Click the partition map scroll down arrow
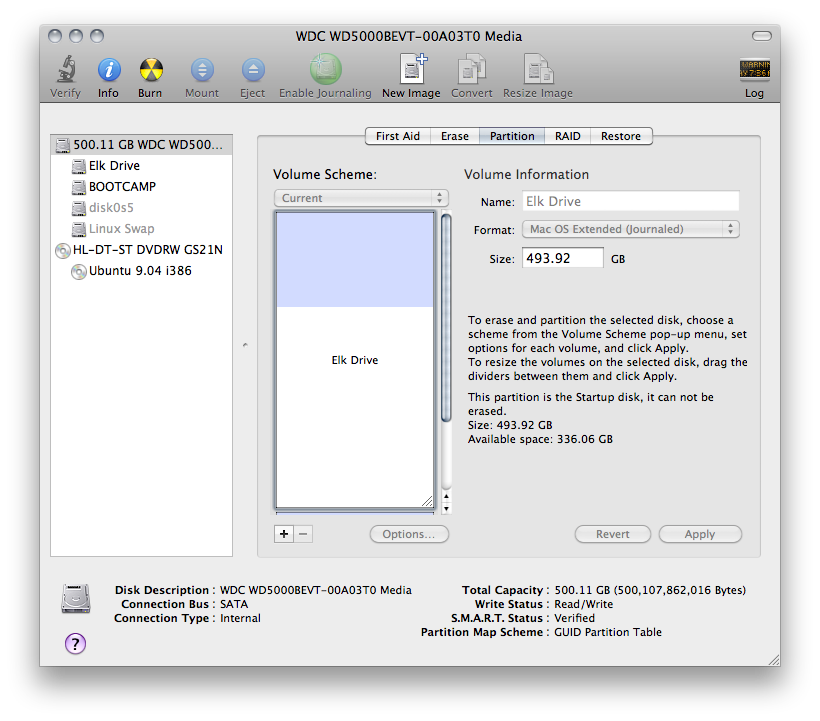 point(446,508)
